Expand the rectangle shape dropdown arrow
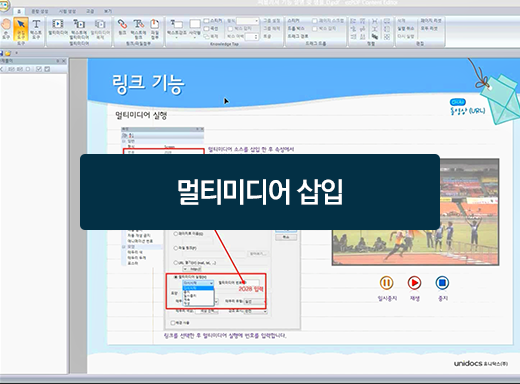The width and height of the screenshot is (520, 384). 195,38
